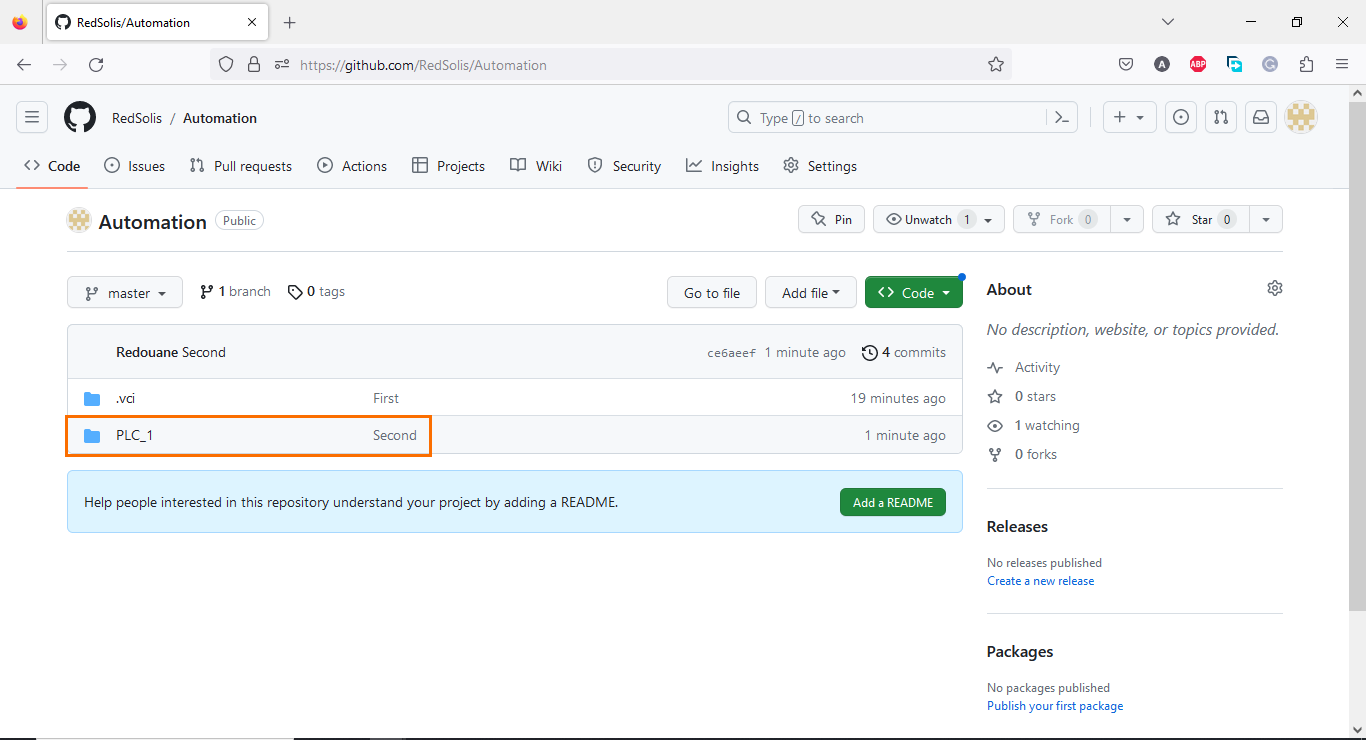
Task: Open the issues icon next to the search bar
Action: (x=1180, y=117)
